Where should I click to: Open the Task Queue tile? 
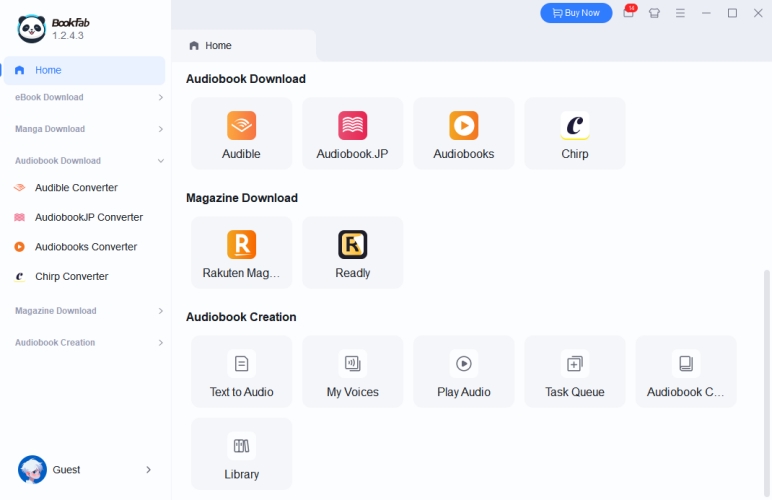tap(575, 372)
